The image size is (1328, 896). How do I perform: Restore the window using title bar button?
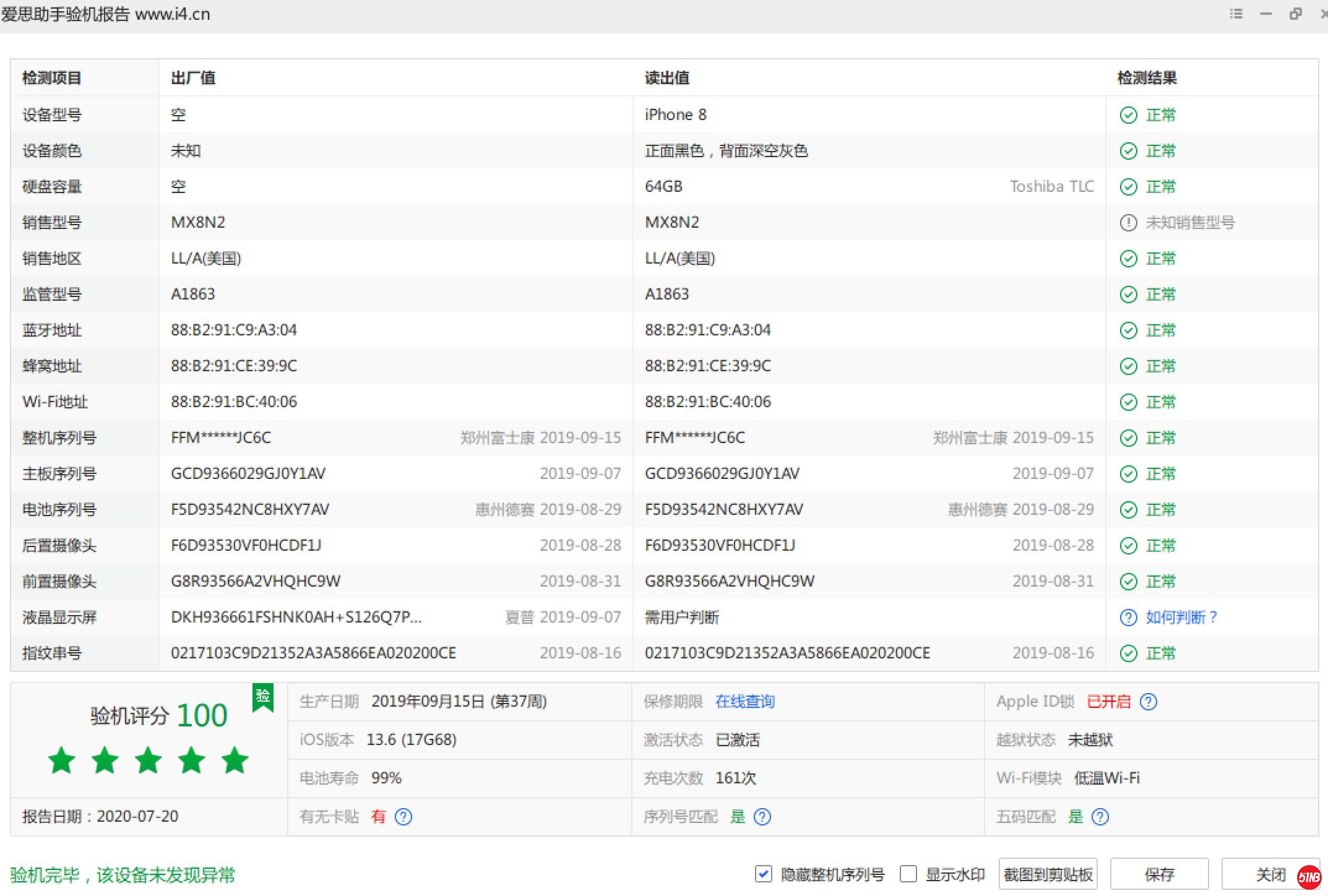[x=1295, y=14]
